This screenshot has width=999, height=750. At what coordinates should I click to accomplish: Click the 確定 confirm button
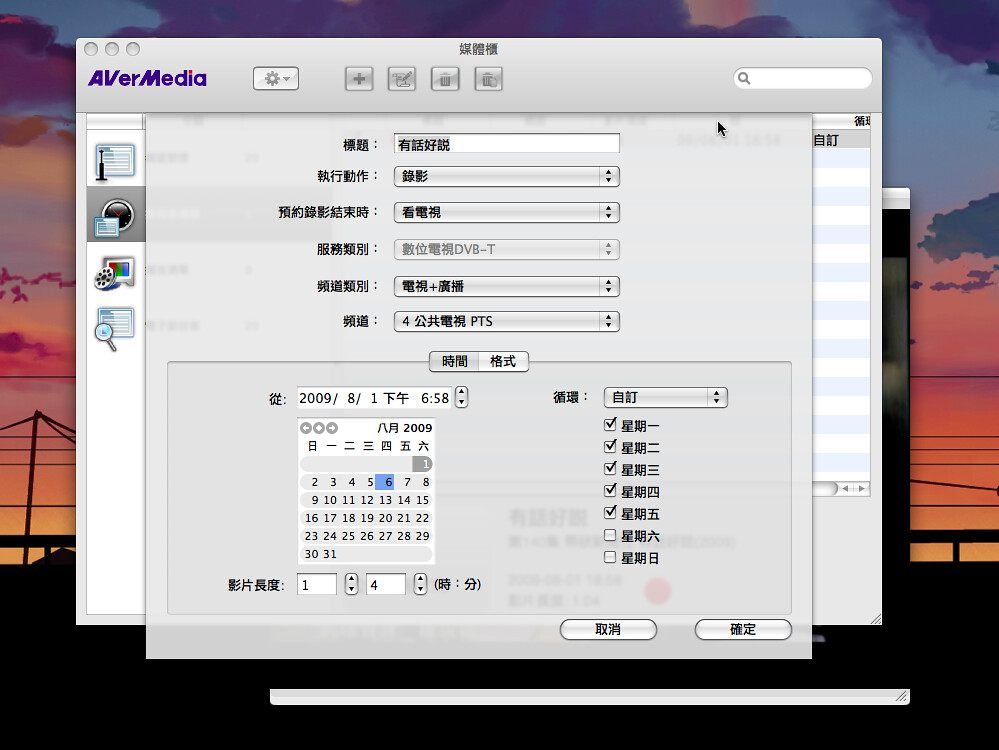click(743, 629)
